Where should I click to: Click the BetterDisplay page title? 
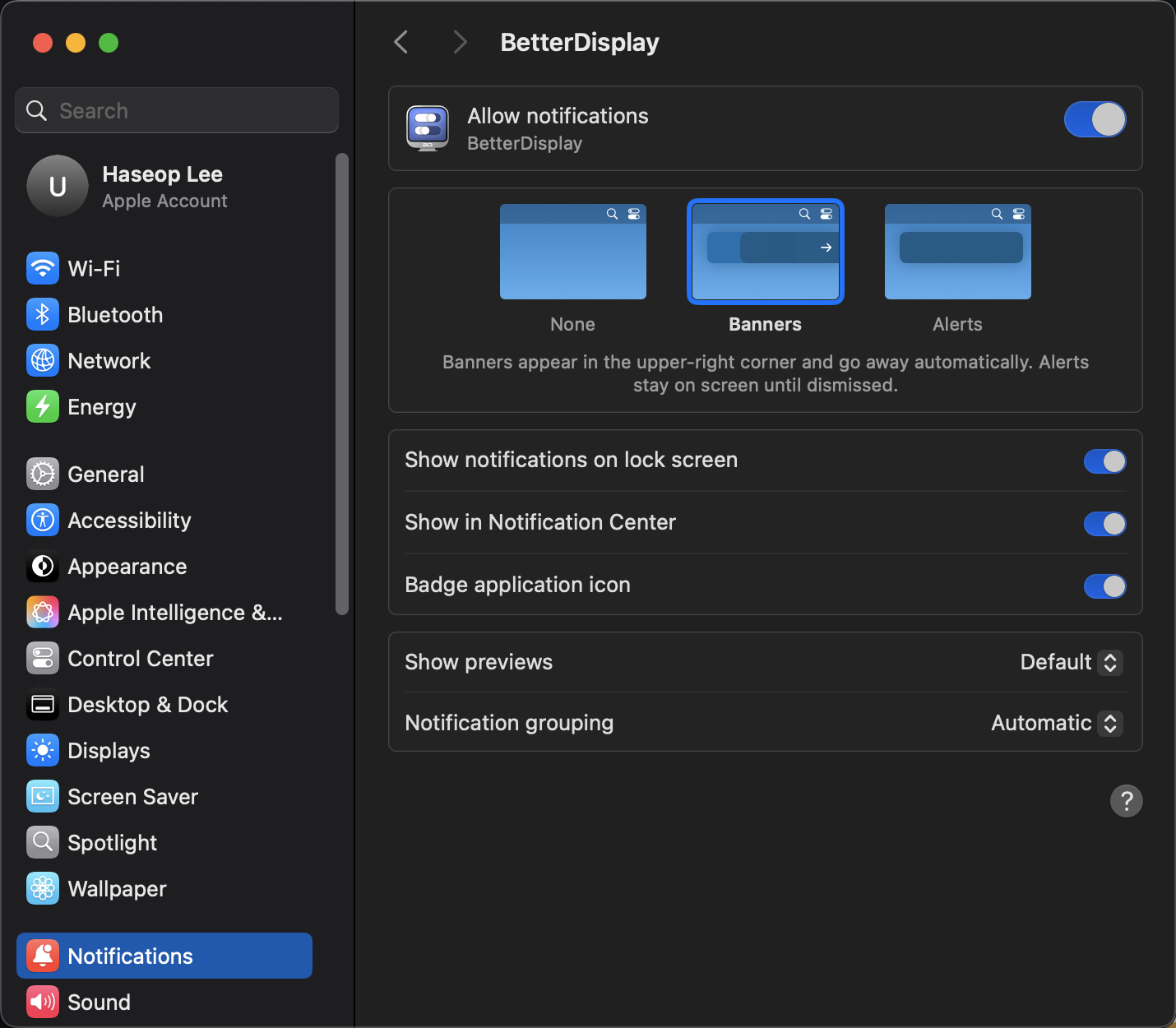(x=580, y=43)
